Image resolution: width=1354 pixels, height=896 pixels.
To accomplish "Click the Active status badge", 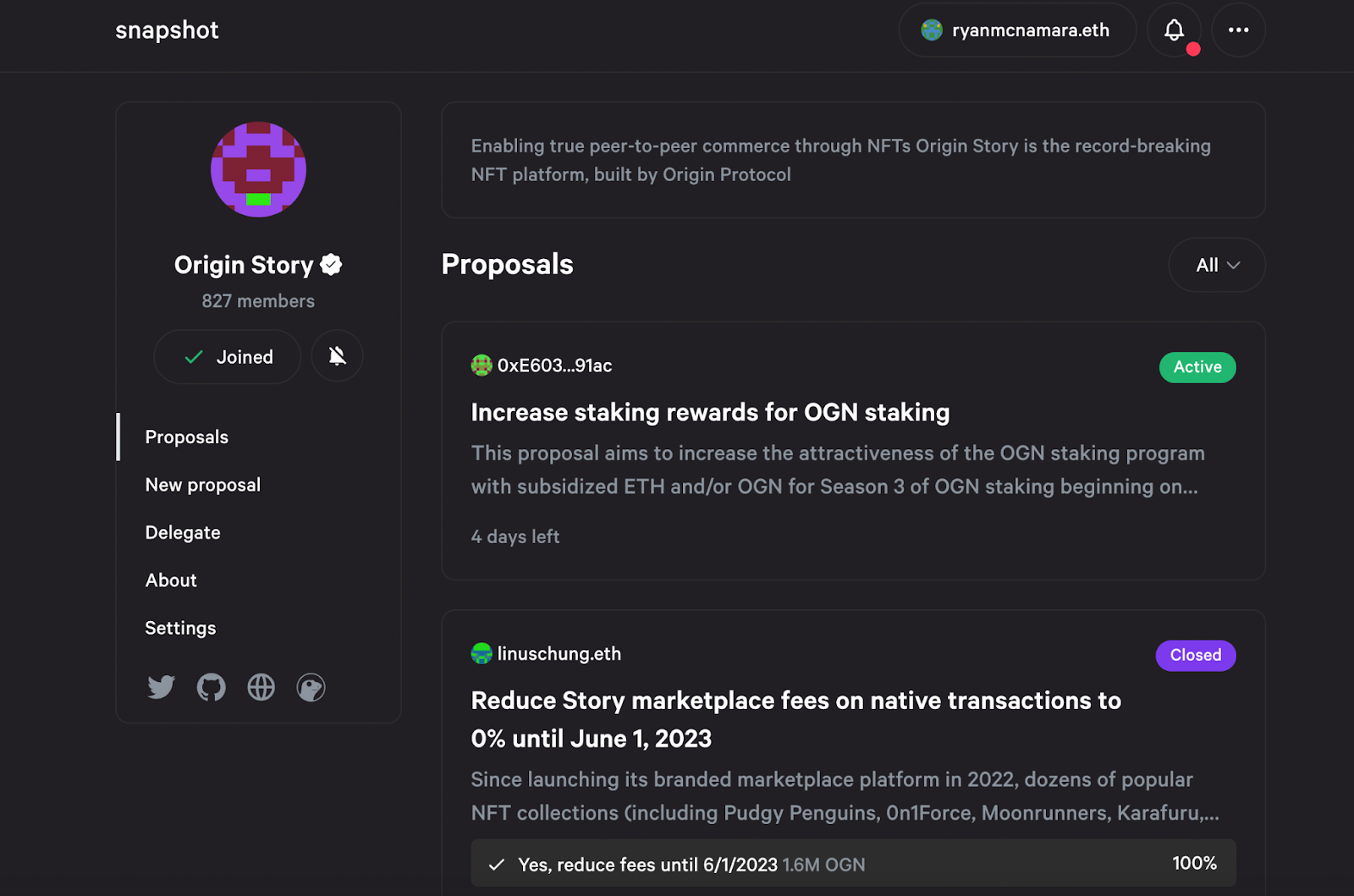I will [1197, 367].
